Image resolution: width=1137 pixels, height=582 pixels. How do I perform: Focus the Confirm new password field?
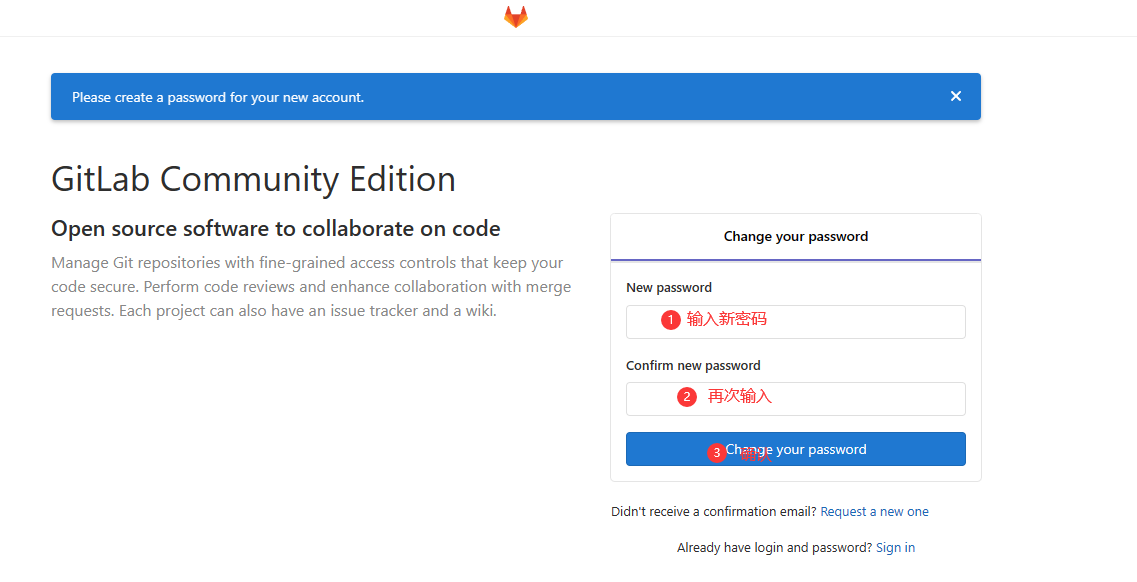[x=795, y=399]
